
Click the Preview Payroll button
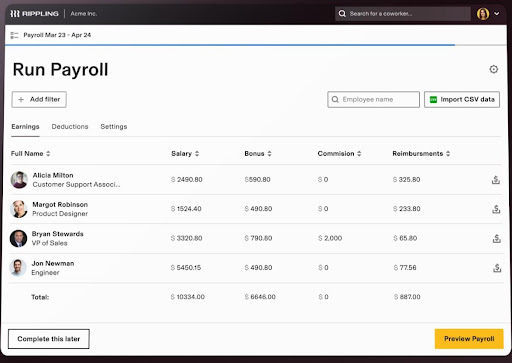pos(469,339)
